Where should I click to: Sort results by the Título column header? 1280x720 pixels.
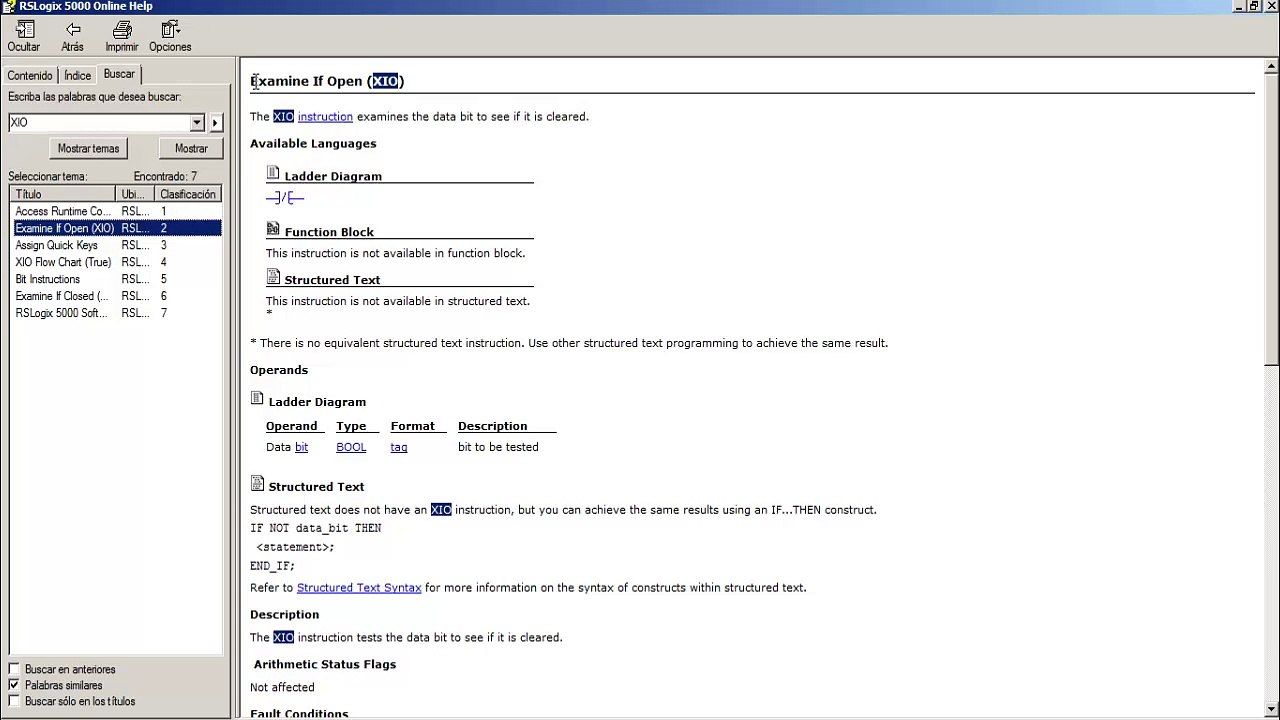coord(63,194)
